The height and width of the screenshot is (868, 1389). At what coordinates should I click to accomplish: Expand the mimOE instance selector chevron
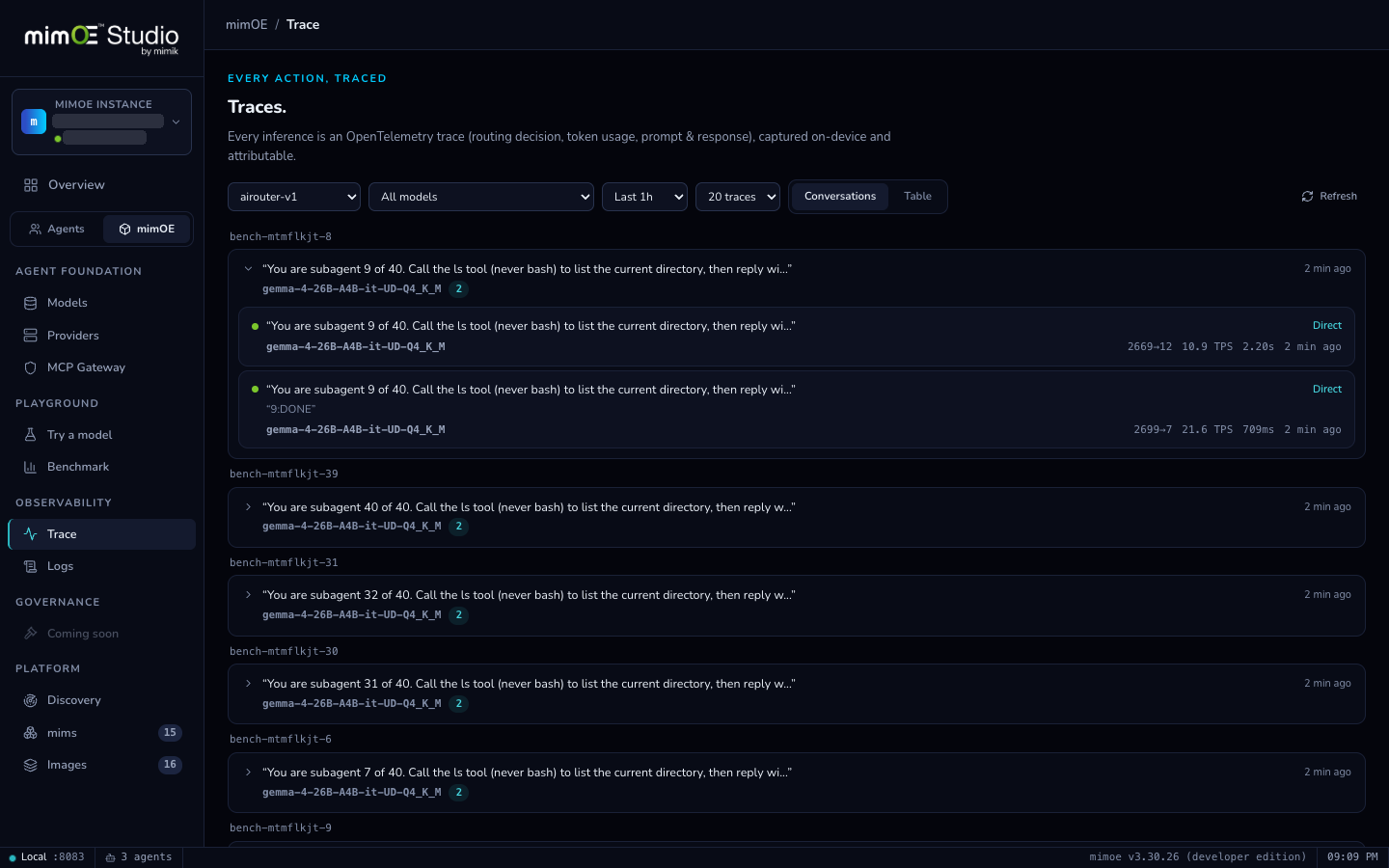coord(176,122)
